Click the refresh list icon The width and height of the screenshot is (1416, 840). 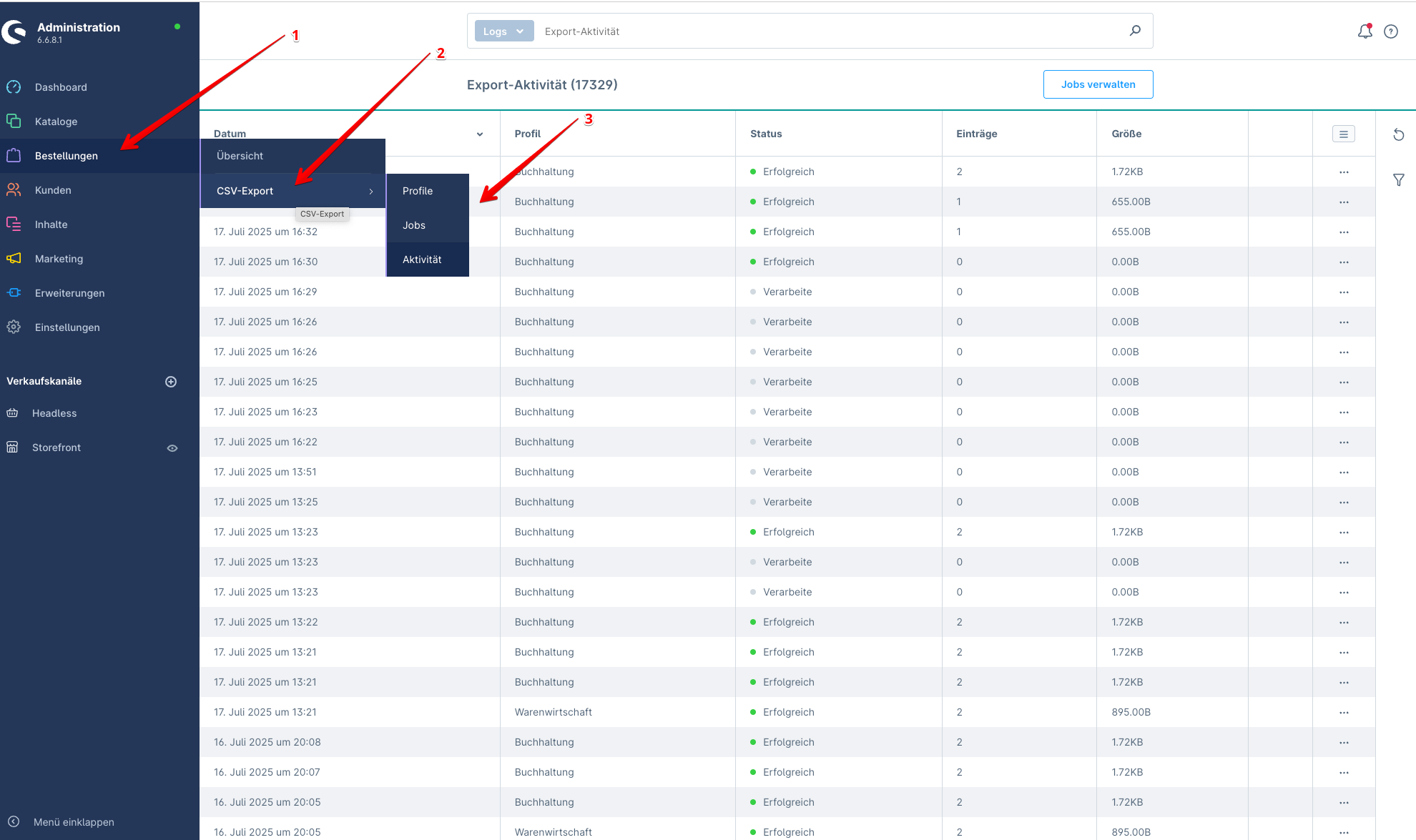click(x=1399, y=135)
